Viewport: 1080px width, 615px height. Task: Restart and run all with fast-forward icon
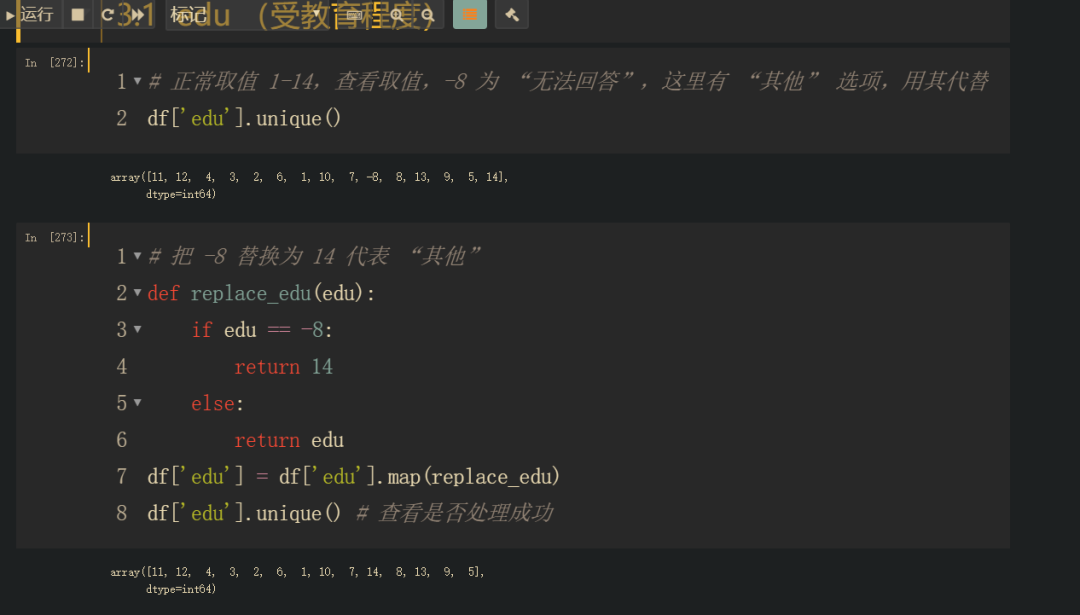click(x=138, y=14)
